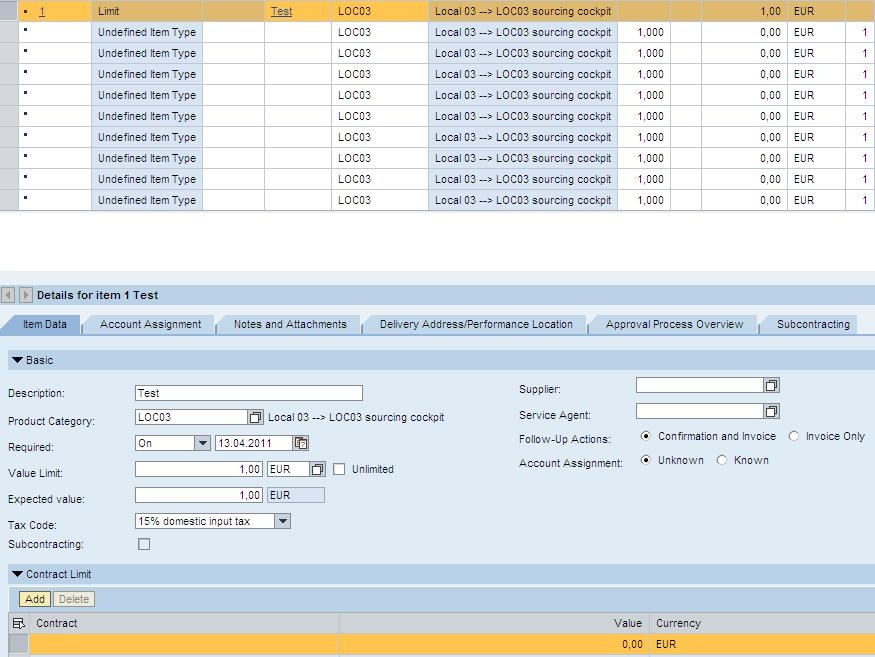The height and width of the screenshot is (657, 875).
Task: Open Contract table settings icon
Action: 18,623
